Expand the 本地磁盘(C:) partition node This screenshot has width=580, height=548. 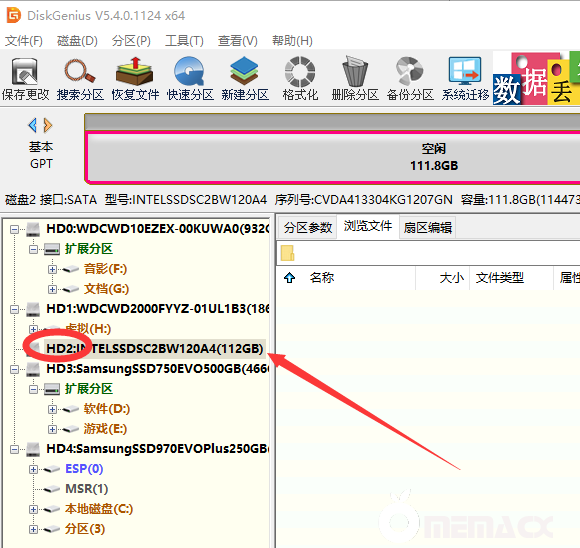pyautogui.click(x=33, y=509)
